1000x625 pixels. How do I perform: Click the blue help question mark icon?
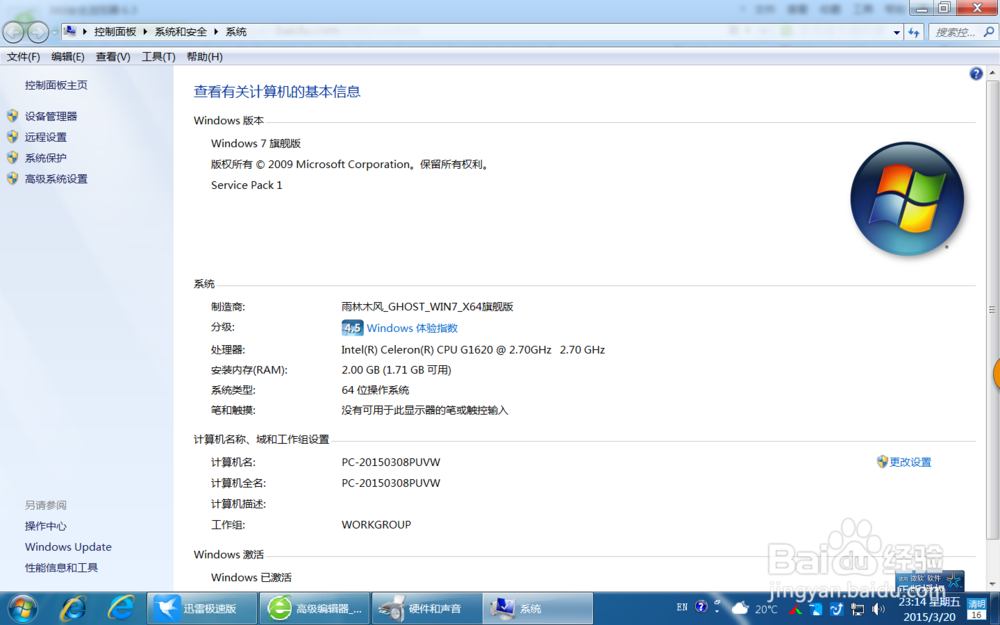click(x=976, y=74)
